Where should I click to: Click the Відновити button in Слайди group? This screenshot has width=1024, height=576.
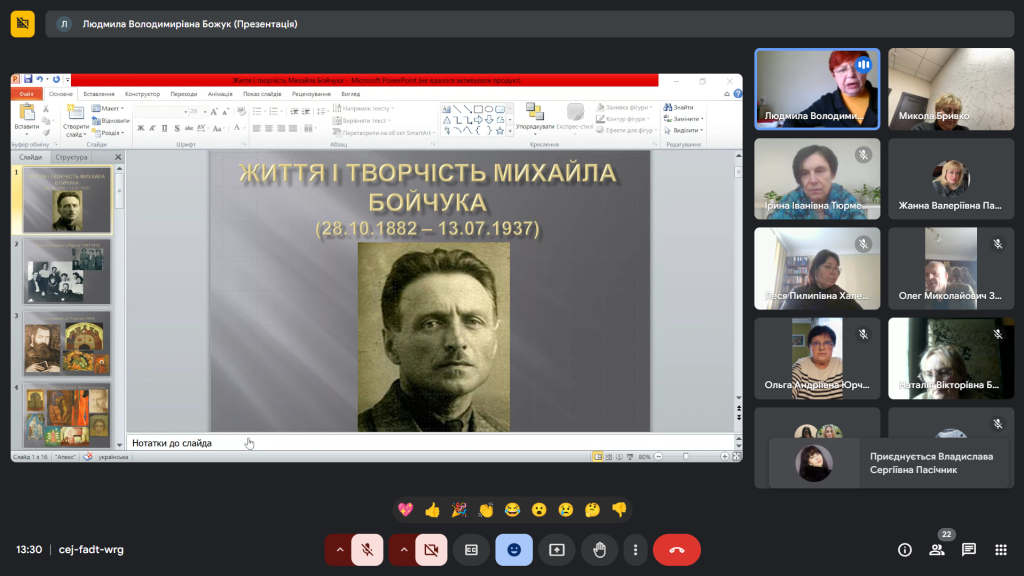tap(112, 120)
